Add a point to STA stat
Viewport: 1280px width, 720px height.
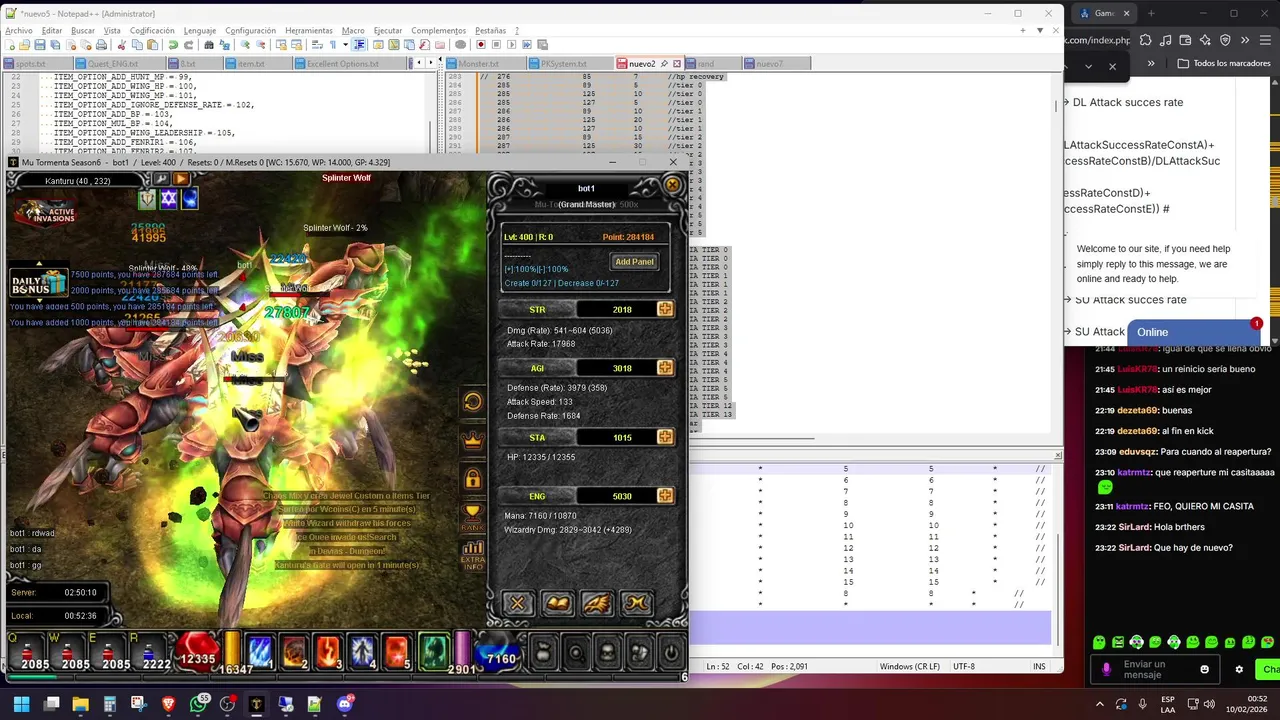pyautogui.click(x=665, y=437)
